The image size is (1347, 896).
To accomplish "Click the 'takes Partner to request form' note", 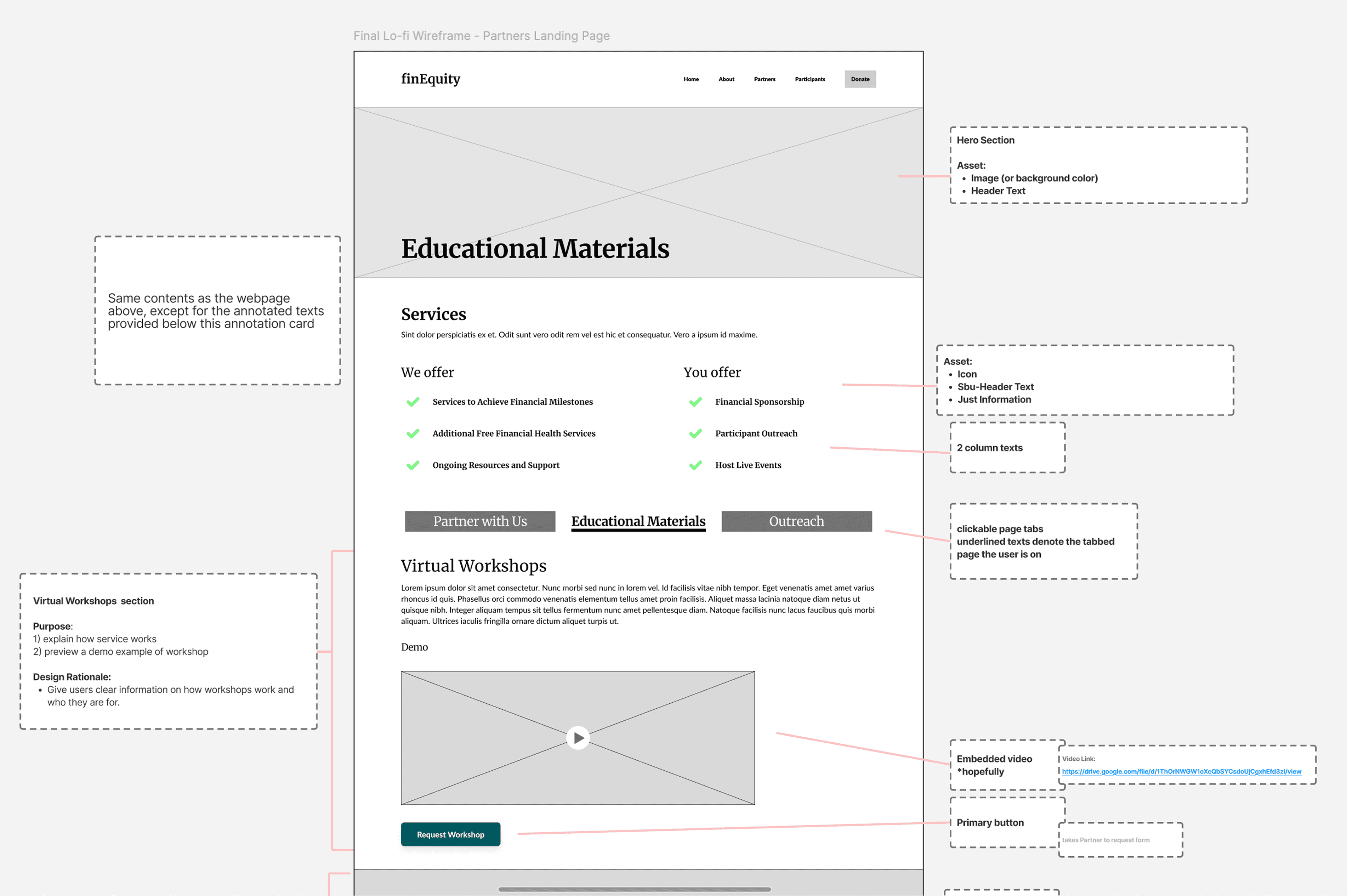I will [1106, 840].
